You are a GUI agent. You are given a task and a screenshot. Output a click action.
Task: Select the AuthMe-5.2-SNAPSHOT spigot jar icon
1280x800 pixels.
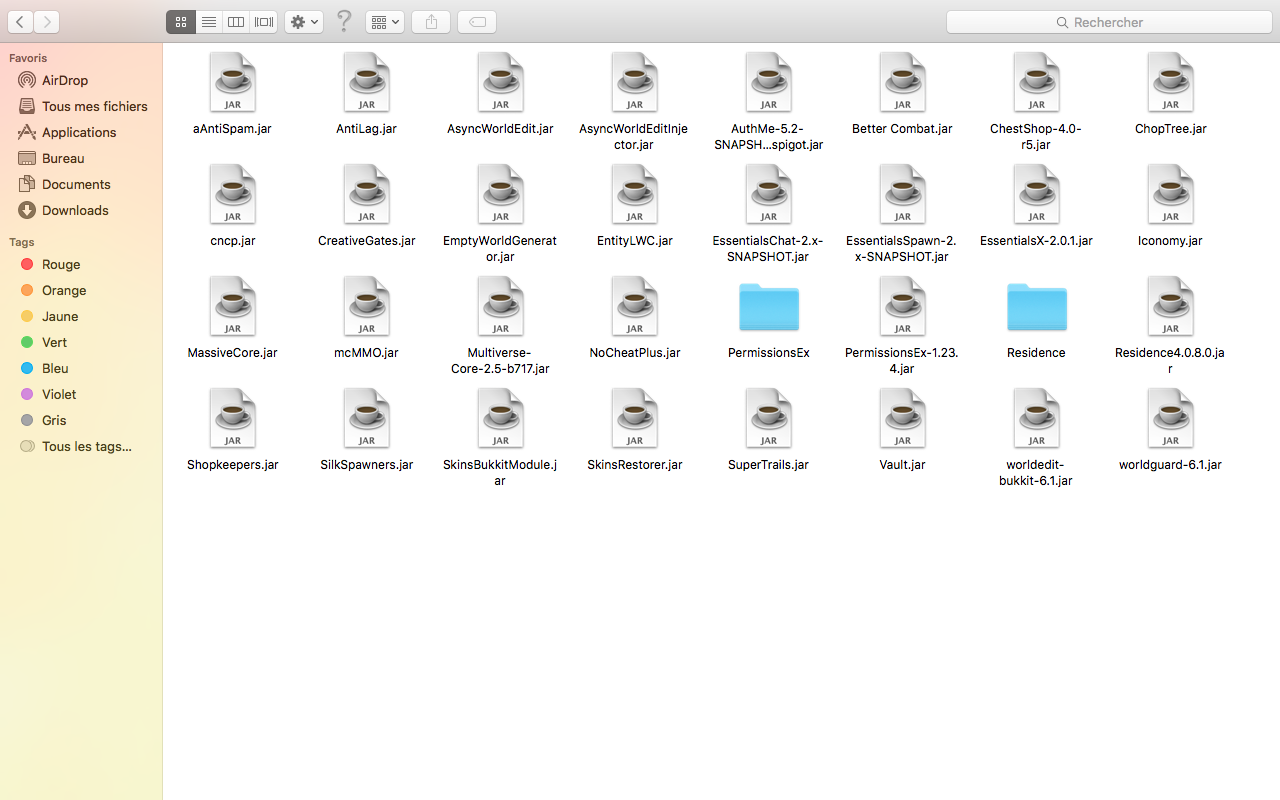point(769,82)
